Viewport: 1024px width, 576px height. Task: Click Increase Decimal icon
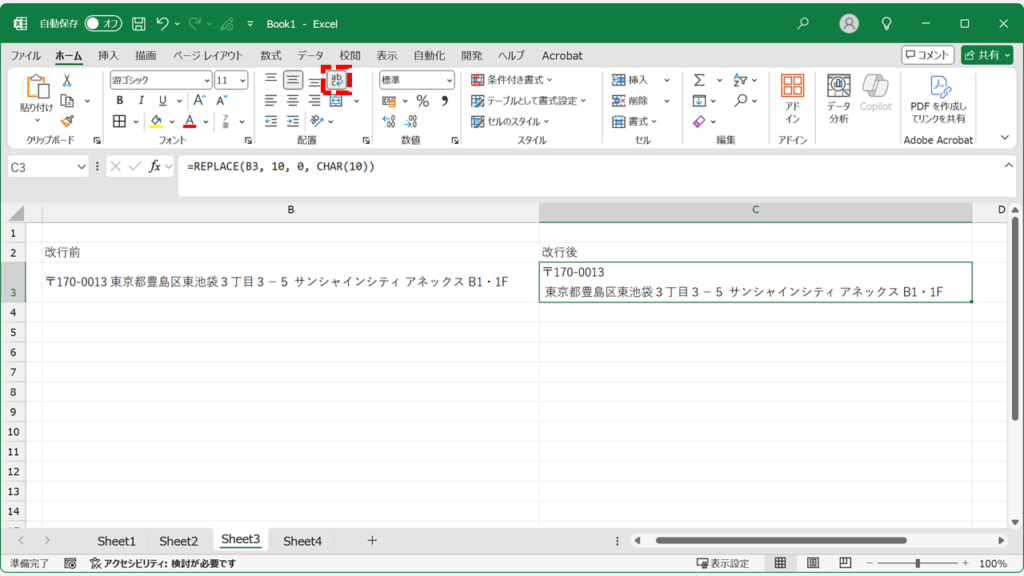(389, 121)
